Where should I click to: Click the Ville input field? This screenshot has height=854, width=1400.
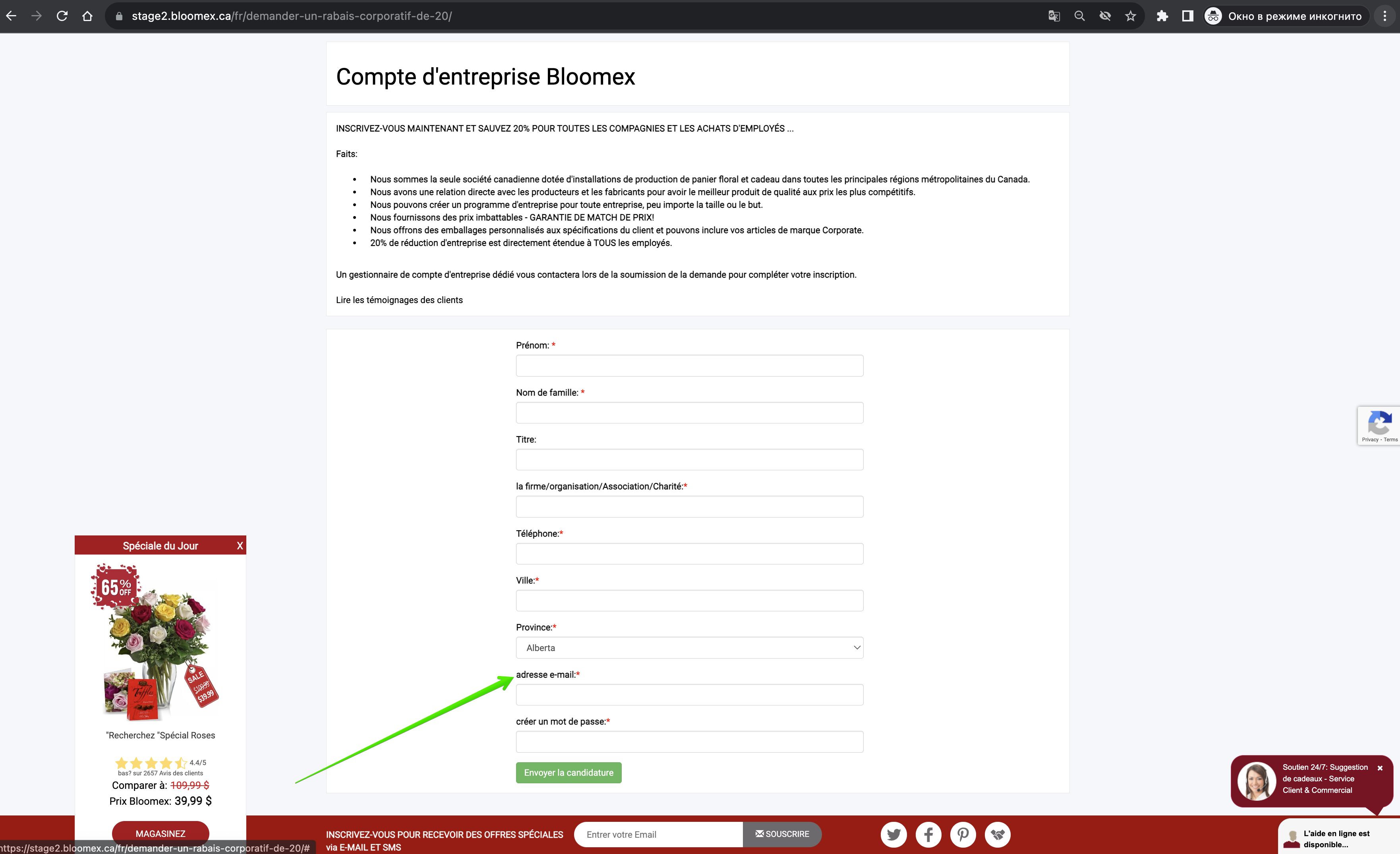tap(689, 601)
